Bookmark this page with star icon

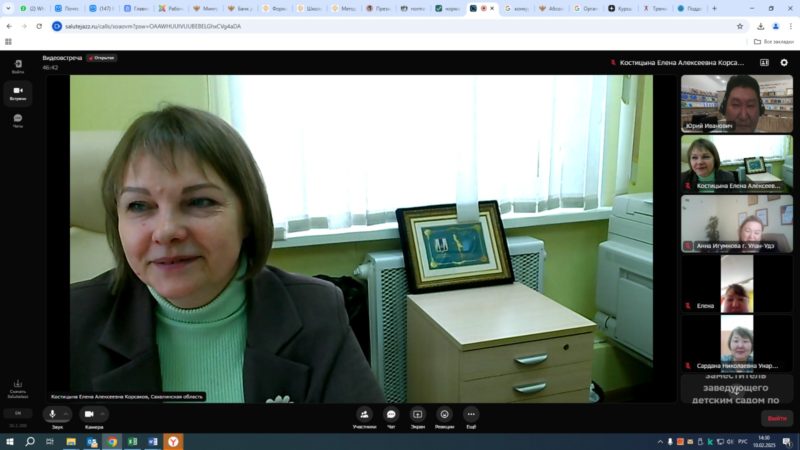pos(740,26)
